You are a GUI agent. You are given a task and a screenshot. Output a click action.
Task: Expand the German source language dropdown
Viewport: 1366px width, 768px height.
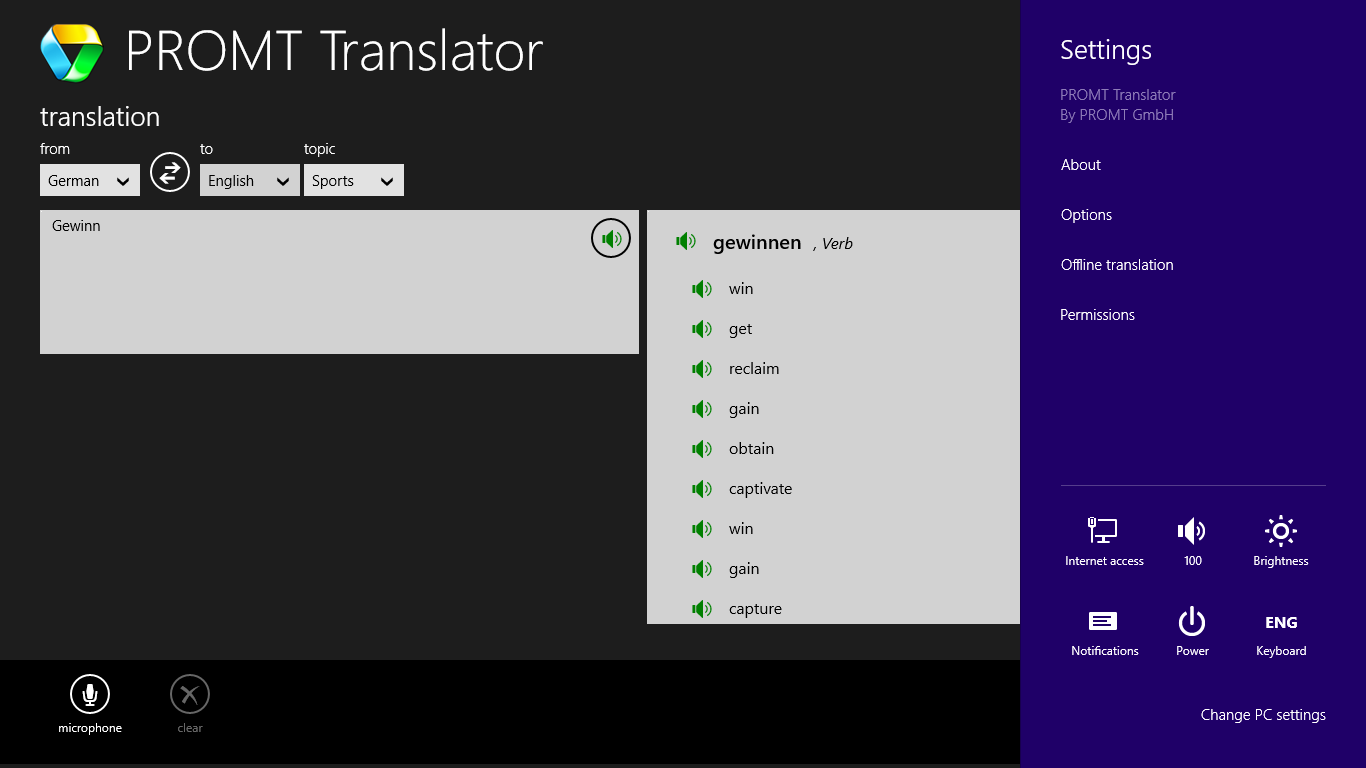pyautogui.click(x=90, y=181)
